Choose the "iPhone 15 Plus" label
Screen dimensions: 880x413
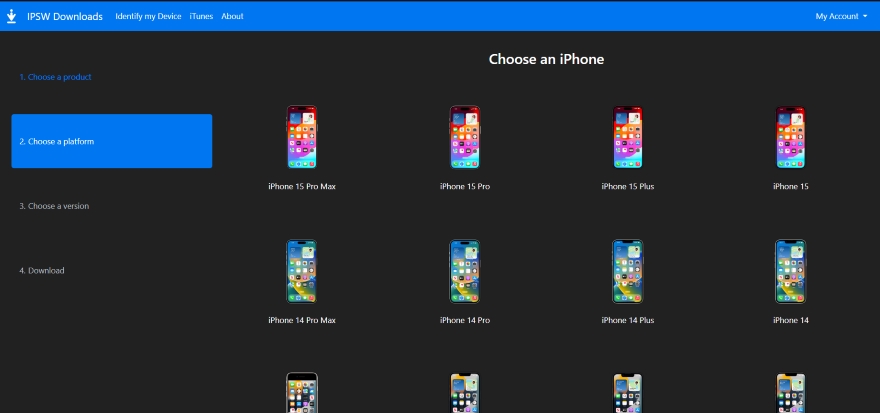point(627,186)
